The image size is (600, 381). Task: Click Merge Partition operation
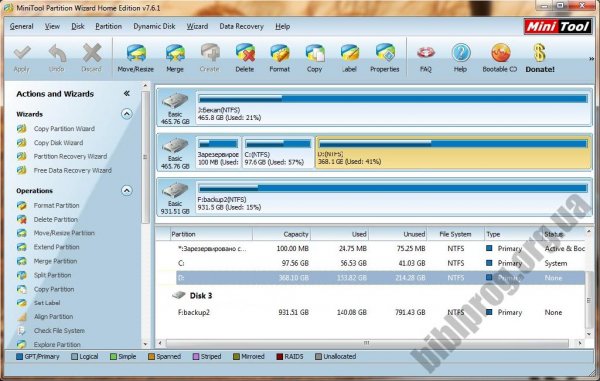click(x=55, y=261)
